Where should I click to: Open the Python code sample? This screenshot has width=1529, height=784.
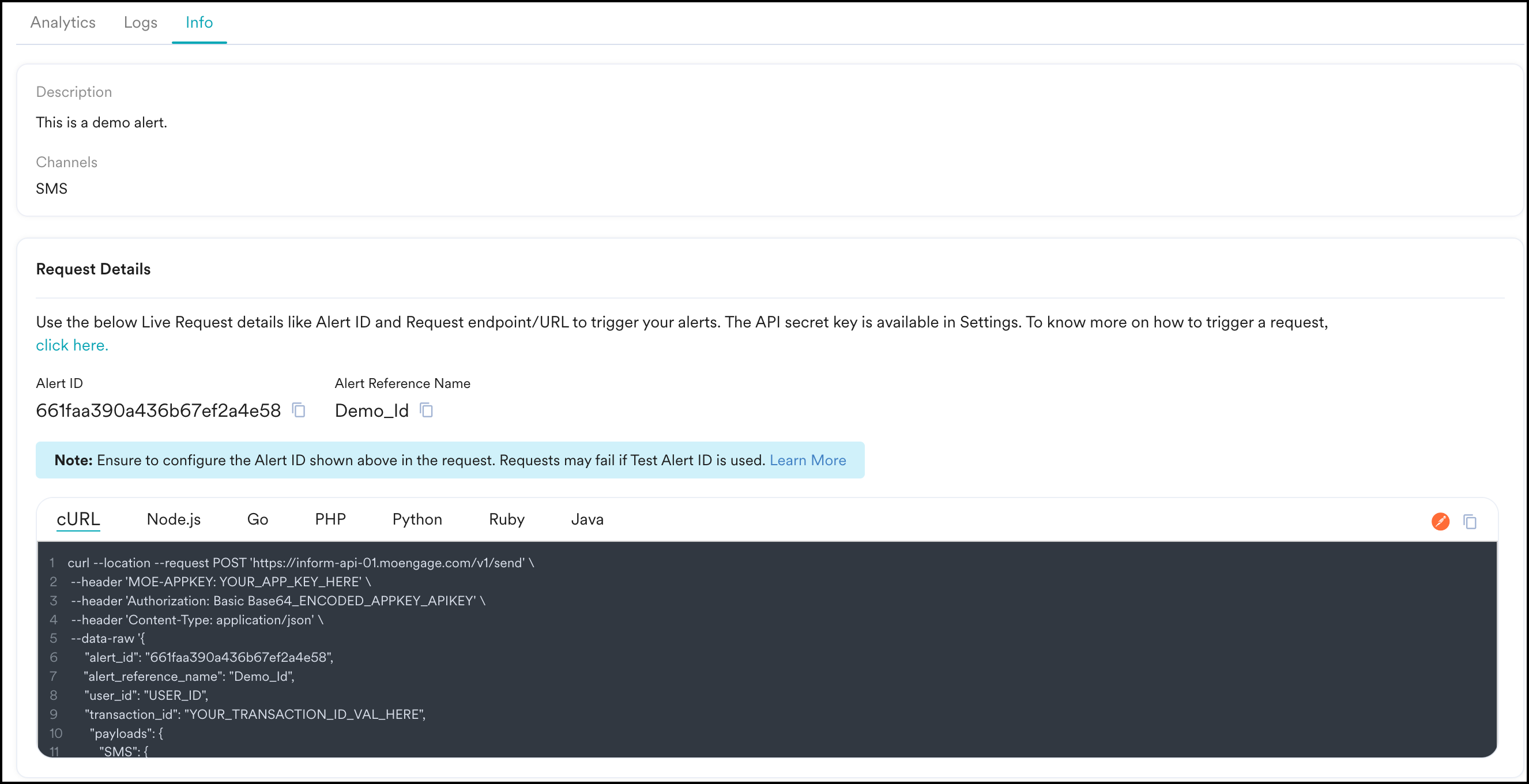pyautogui.click(x=417, y=519)
